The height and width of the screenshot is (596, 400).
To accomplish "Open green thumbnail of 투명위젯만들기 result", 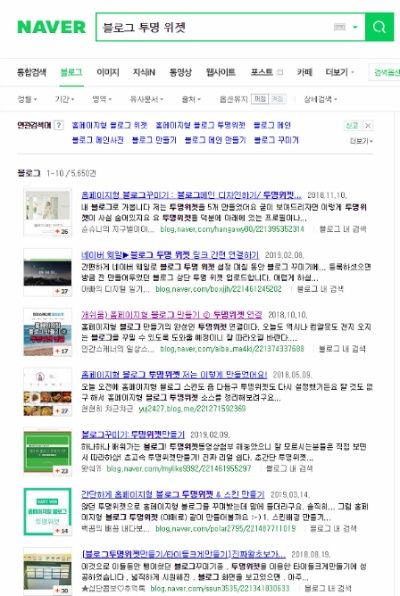I will point(48,452).
